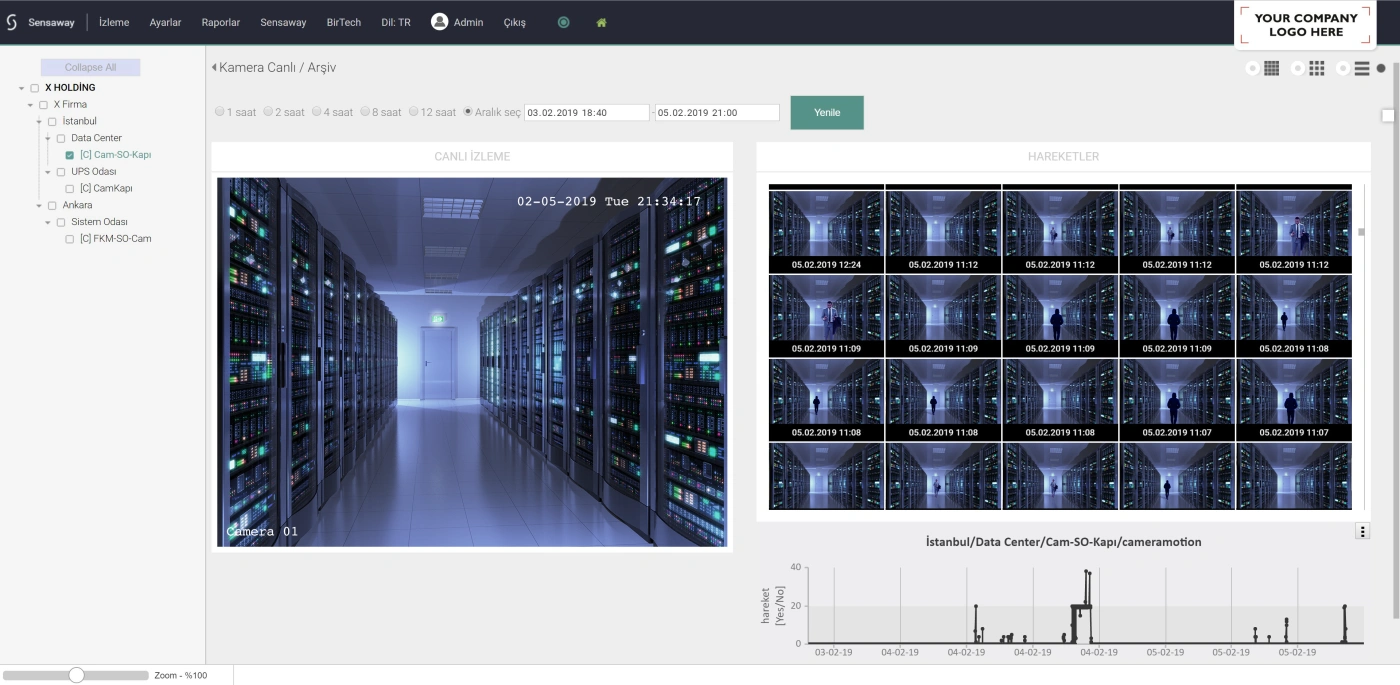Switch to dense grid view icon
Viewport: 1400px width, 685px height.
pos(1272,68)
